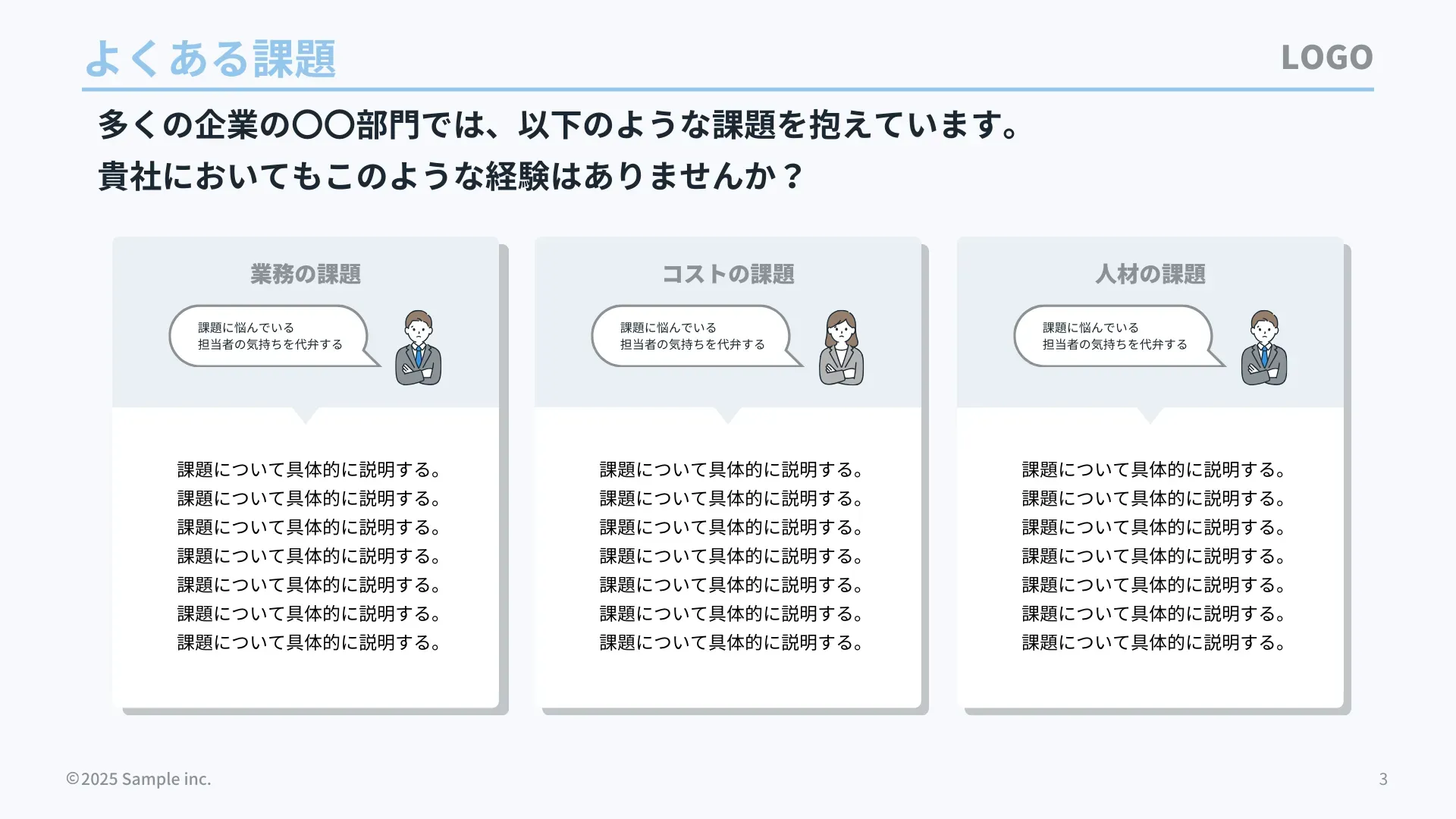
Task: Click the subtitle line starting 貴社においても
Action: 450,176
